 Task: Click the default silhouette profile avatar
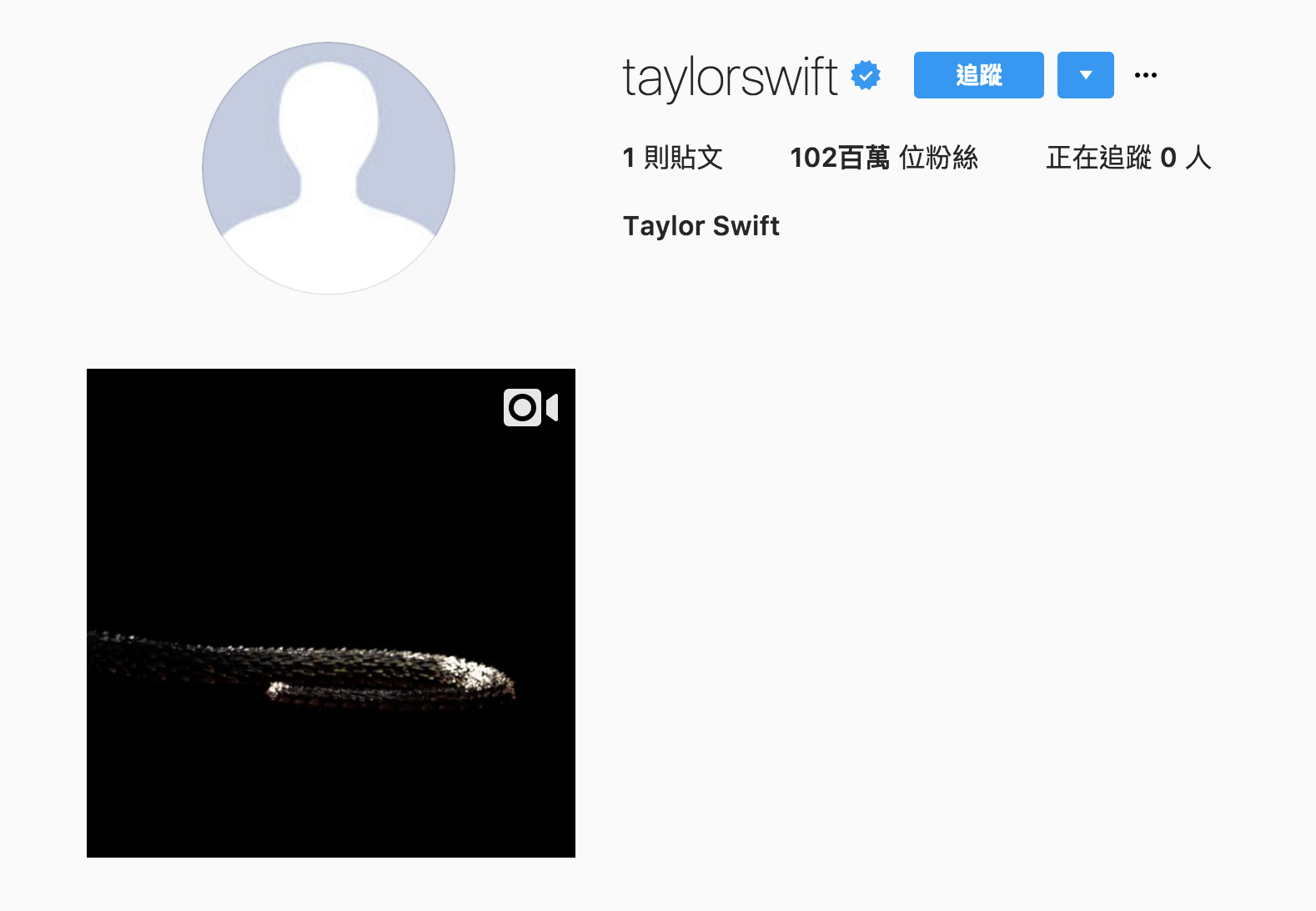pos(329,168)
